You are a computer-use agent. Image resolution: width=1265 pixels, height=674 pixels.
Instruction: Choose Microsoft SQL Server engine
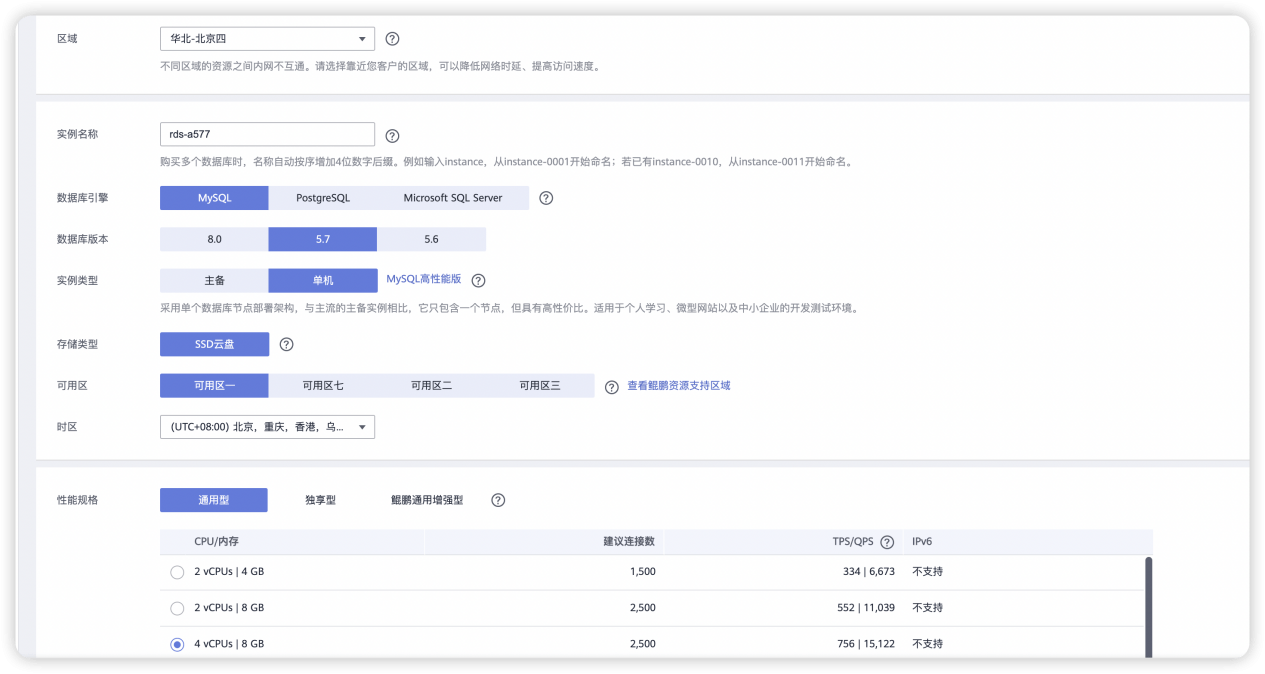point(453,198)
